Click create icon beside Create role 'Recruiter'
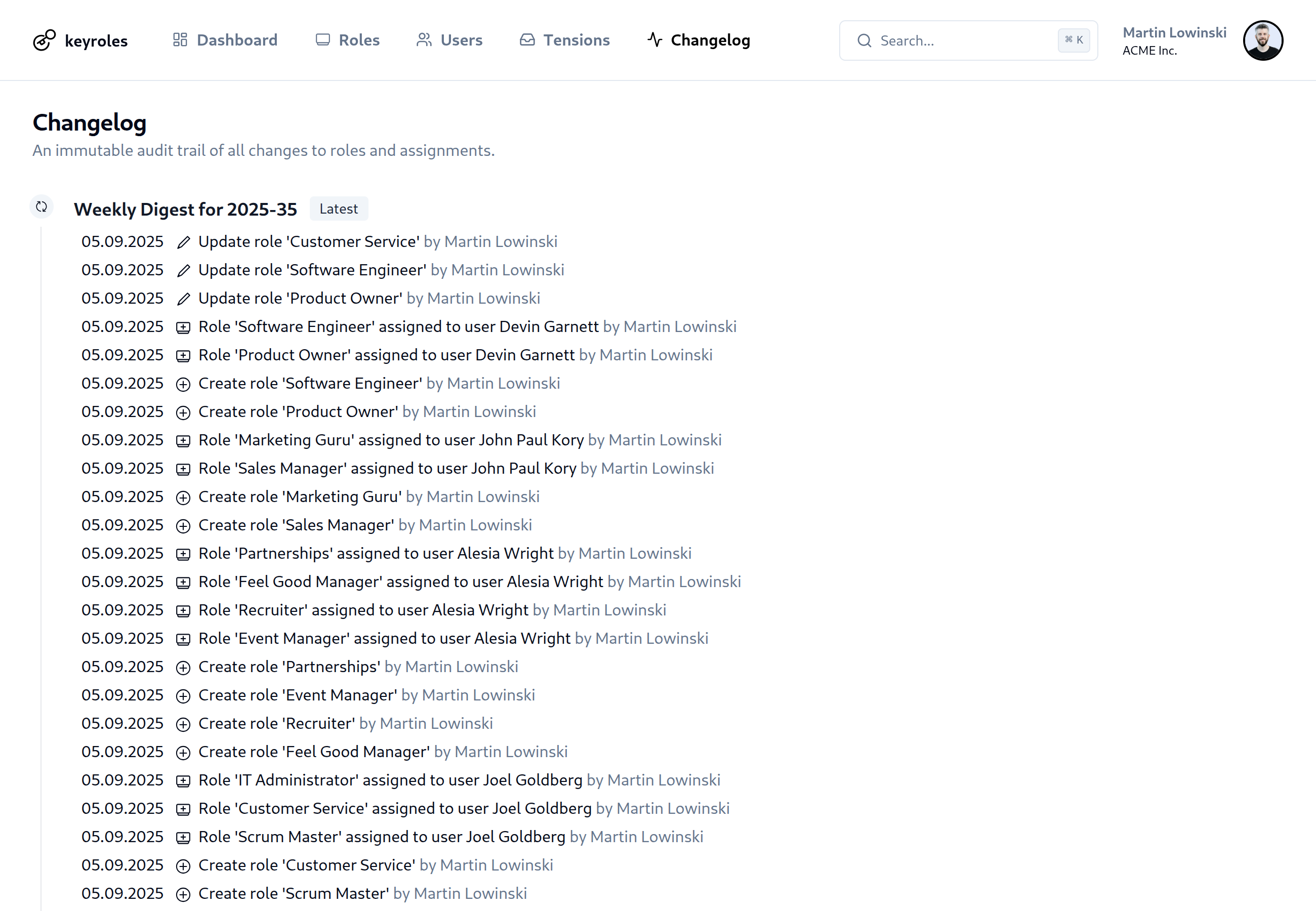 point(183,724)
